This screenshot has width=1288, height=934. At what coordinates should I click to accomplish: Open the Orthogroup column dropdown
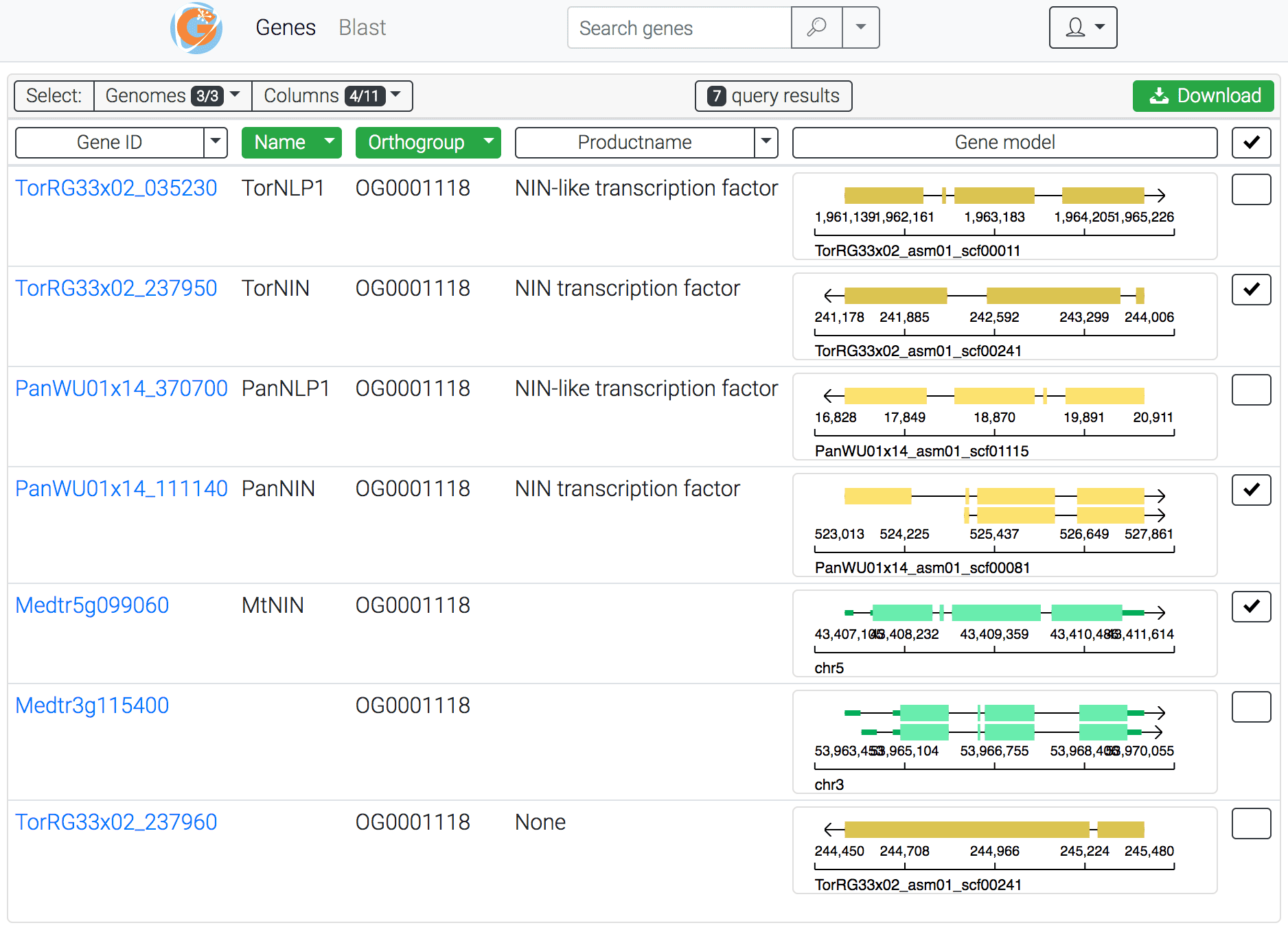489,142
